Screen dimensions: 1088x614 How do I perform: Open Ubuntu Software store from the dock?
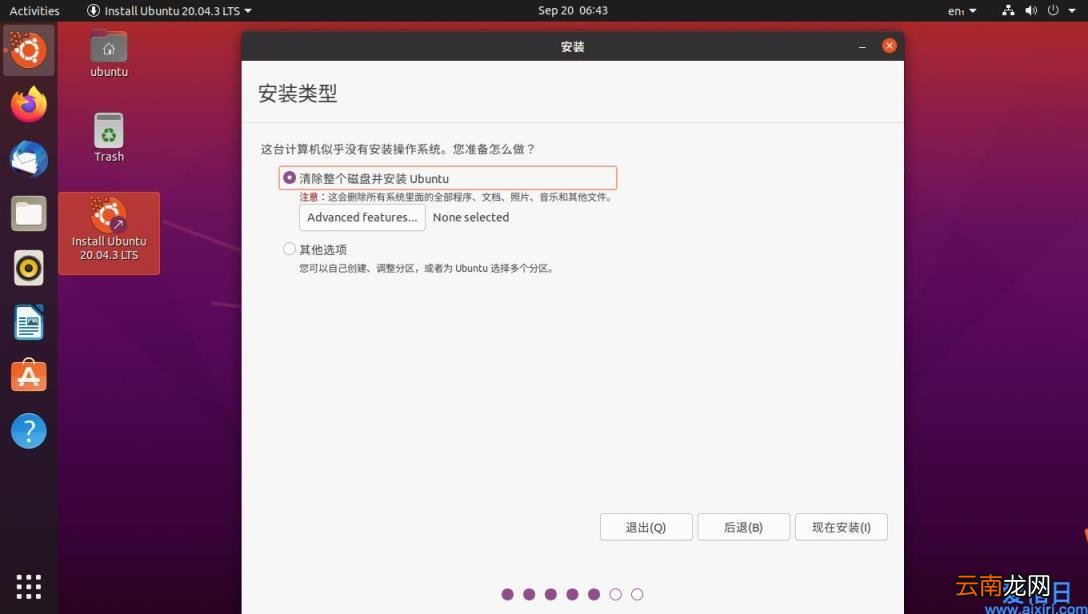click(28, 375)
